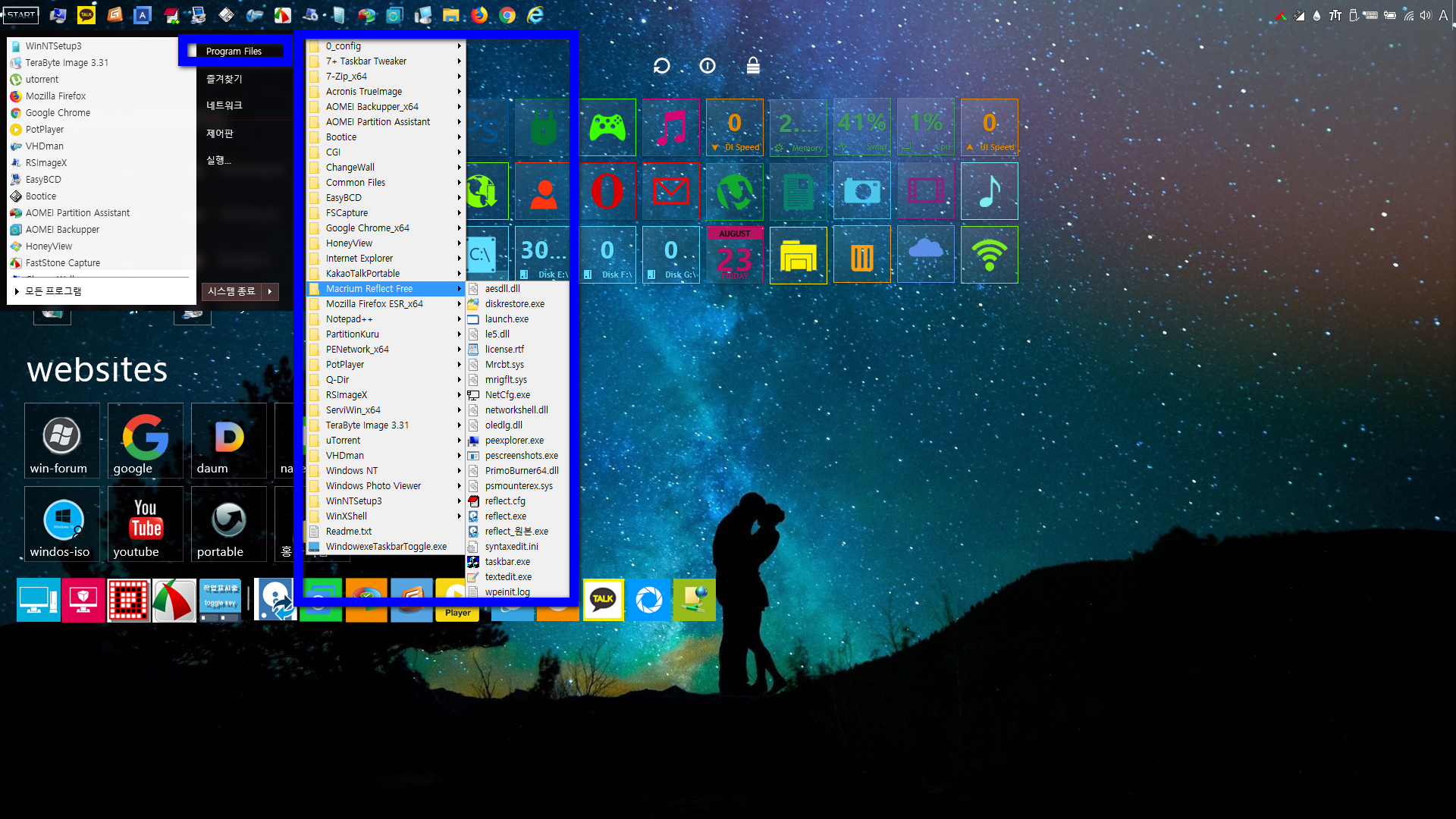
Task: Open the yellow file folder tile
Action: [799, 255]
